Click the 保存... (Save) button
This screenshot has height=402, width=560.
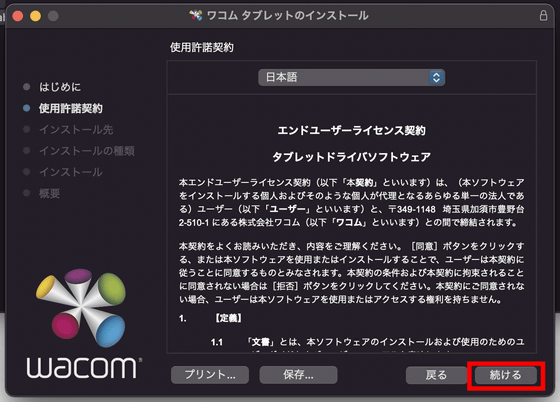tap(298, 375)
